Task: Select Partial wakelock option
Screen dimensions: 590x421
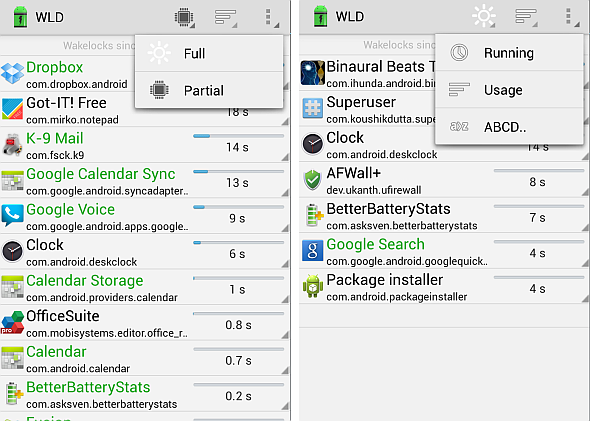Action: [209, 90]
